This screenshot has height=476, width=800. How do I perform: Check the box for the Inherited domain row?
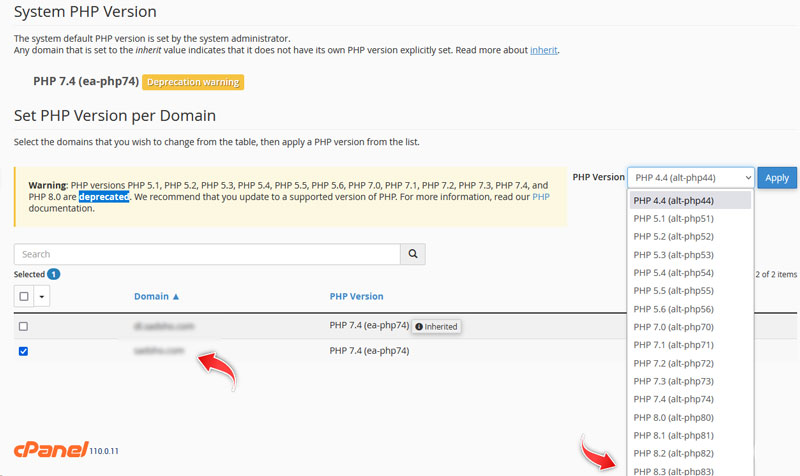coord(23,327)
